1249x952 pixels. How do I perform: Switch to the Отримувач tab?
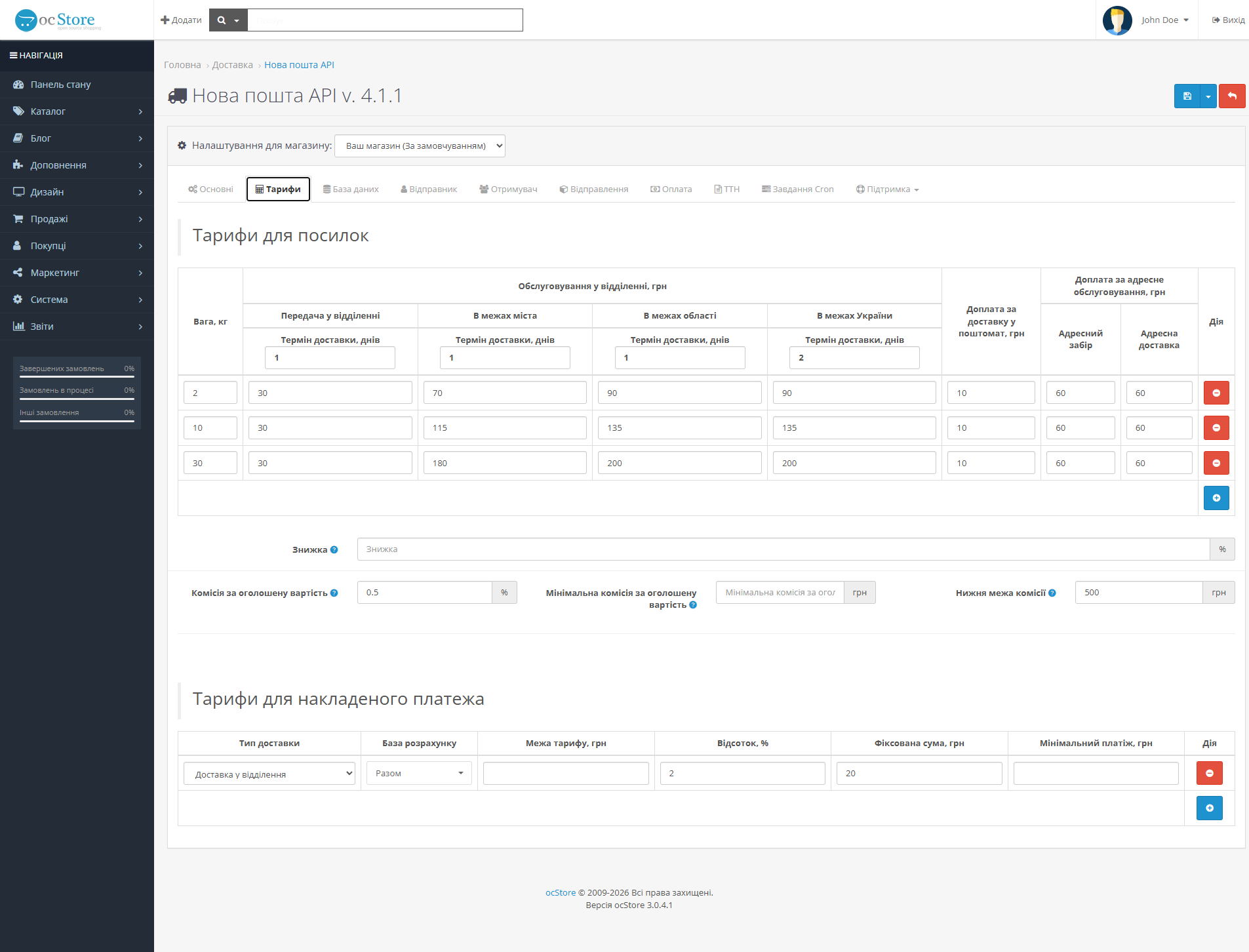(x=508, y=189)
